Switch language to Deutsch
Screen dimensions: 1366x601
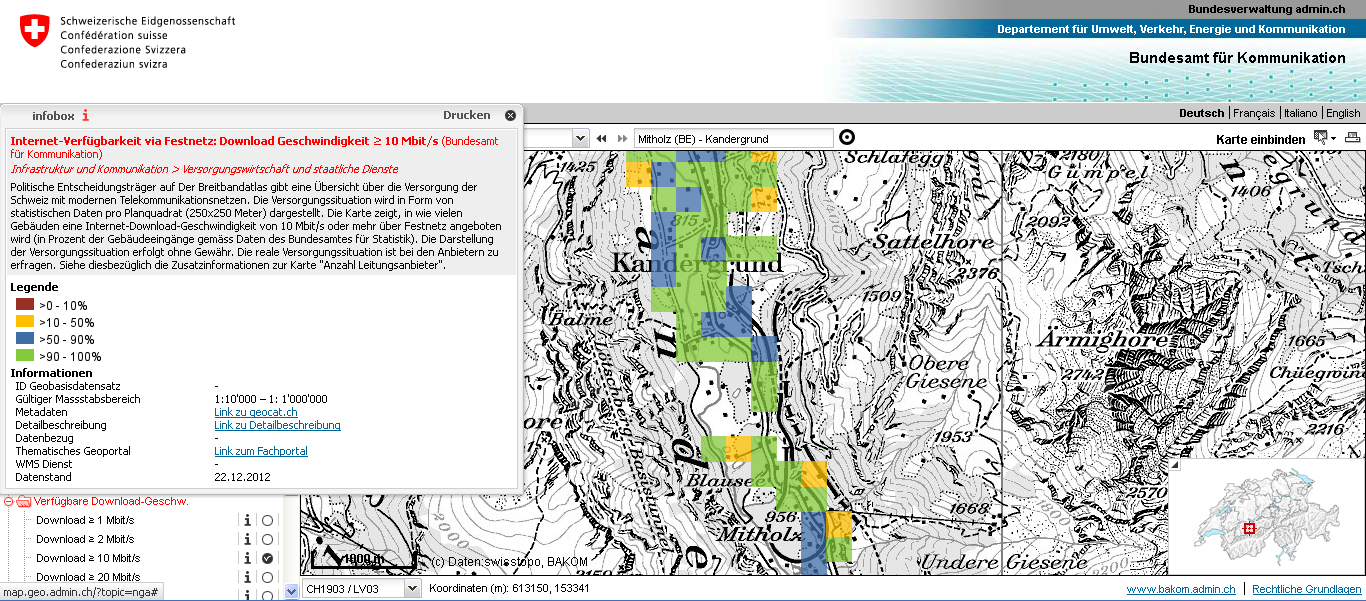click(x=1201, y=113)
